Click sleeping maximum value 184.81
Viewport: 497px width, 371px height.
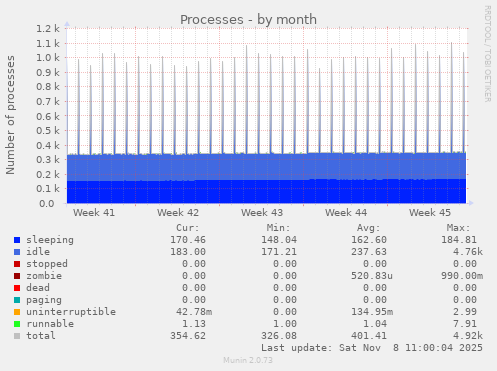click(459, 240)
